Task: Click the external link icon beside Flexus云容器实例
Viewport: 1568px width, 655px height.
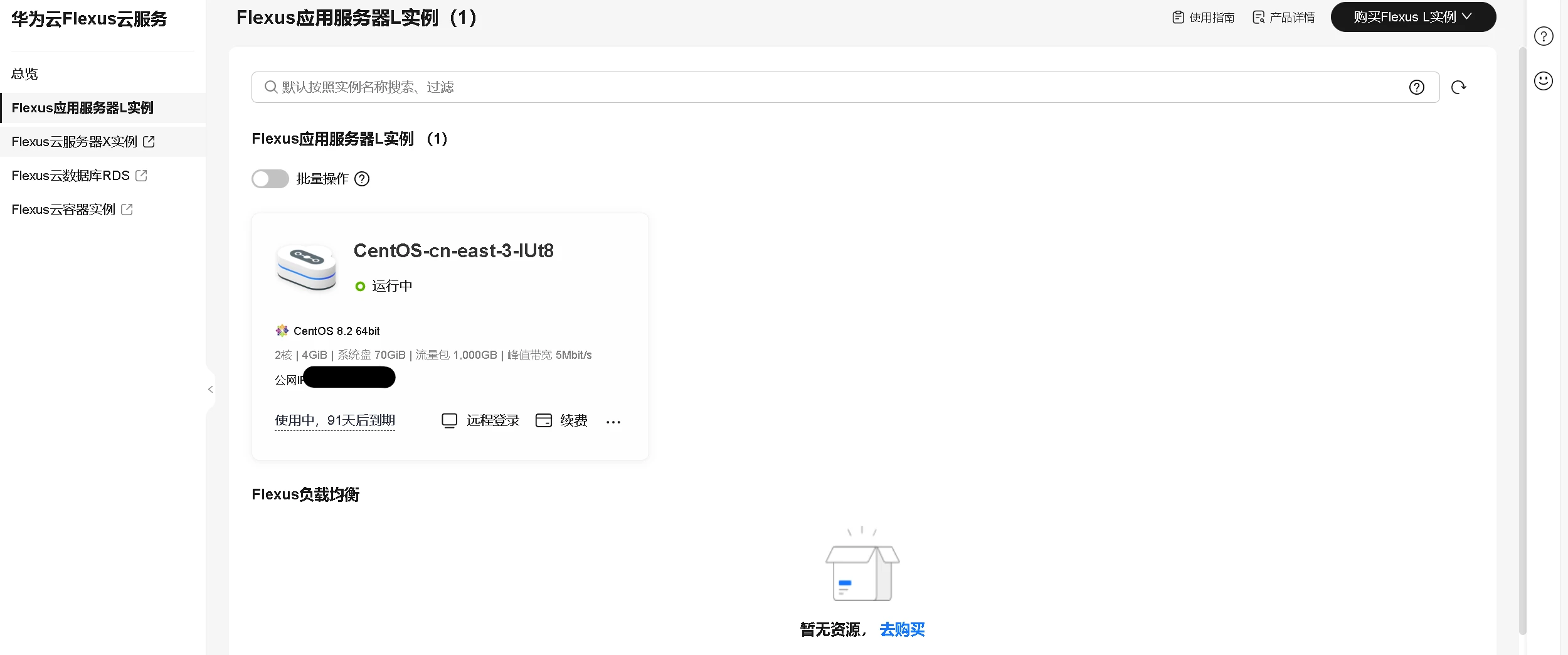Action: click(127, 210)
